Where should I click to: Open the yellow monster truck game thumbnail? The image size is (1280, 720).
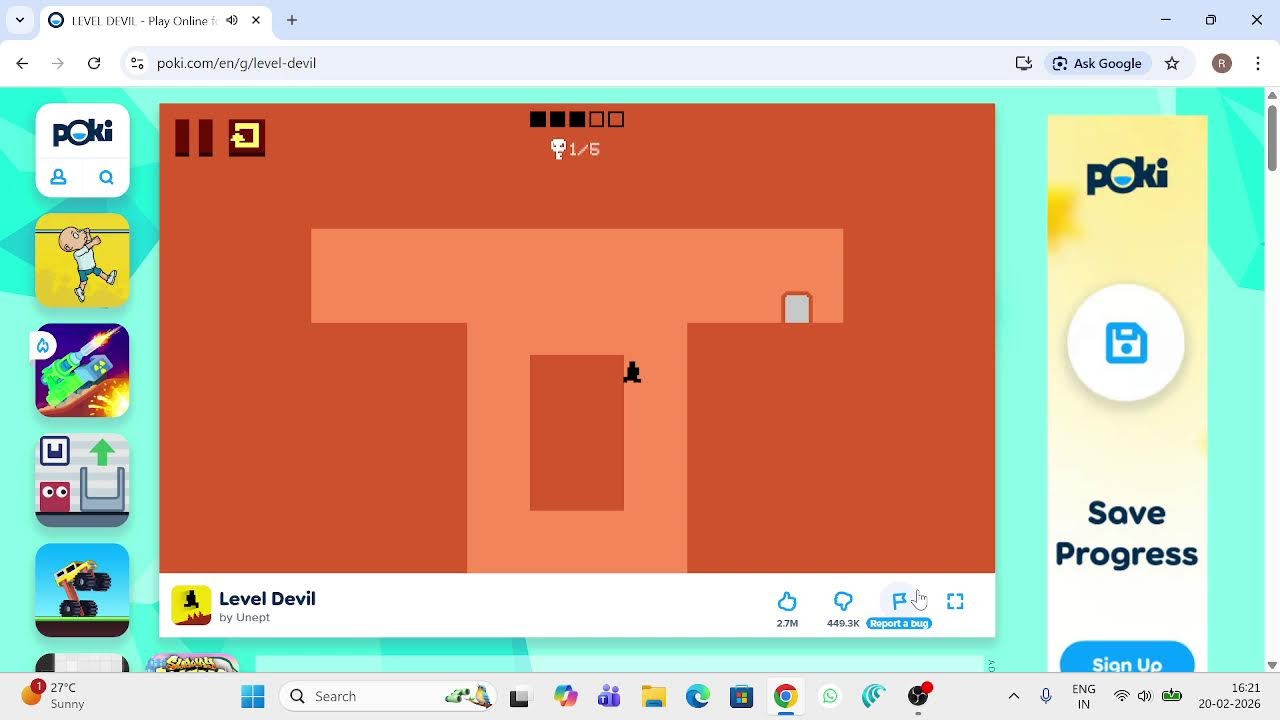click(x=82, y=590)
